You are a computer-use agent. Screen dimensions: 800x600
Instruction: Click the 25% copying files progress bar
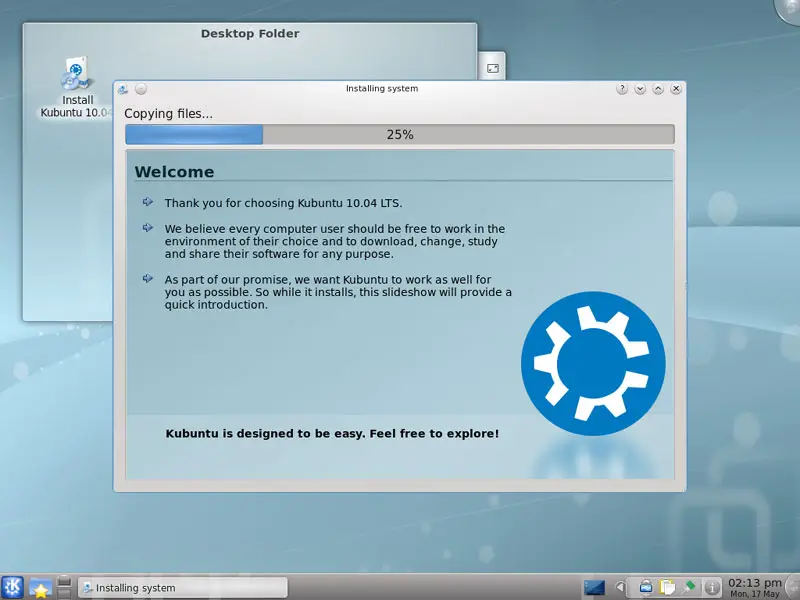[x=399, y=134]
